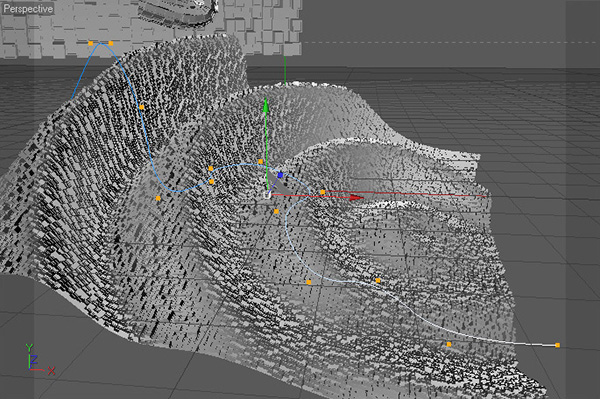Select the orange point lying on the red axis line

323,192
